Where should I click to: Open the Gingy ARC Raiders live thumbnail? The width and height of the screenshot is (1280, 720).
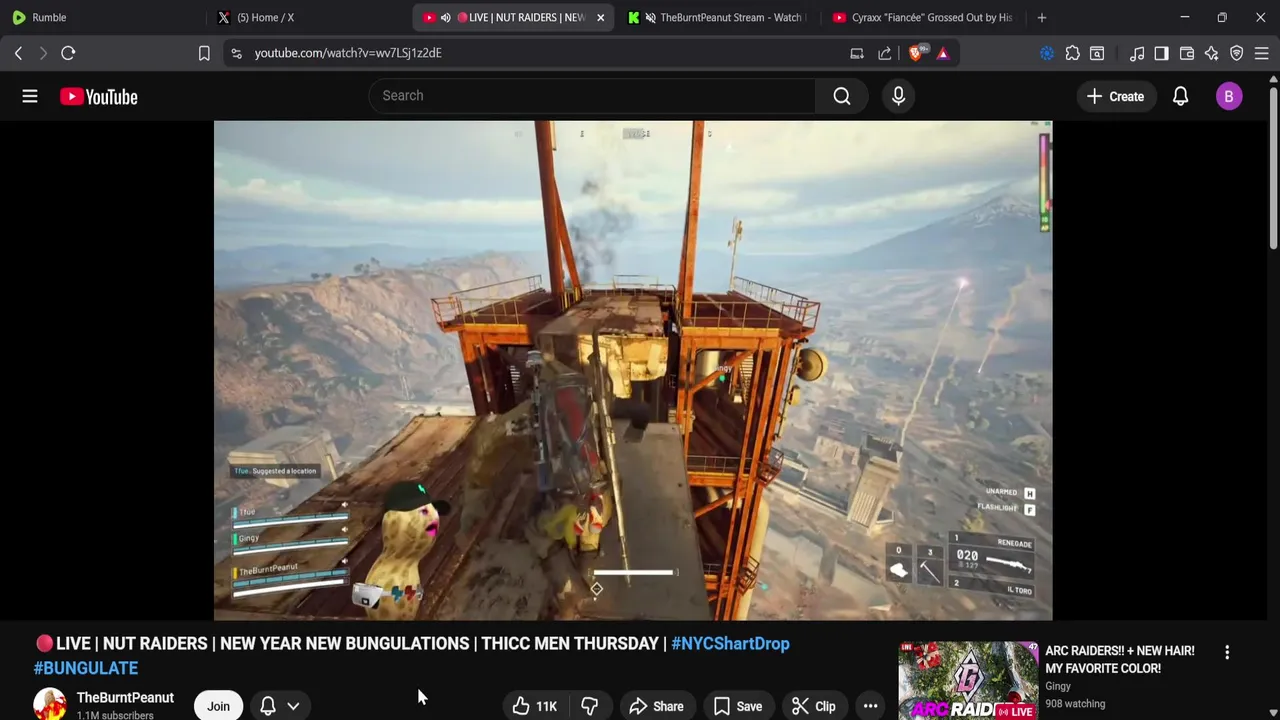[x=968, y=681]
